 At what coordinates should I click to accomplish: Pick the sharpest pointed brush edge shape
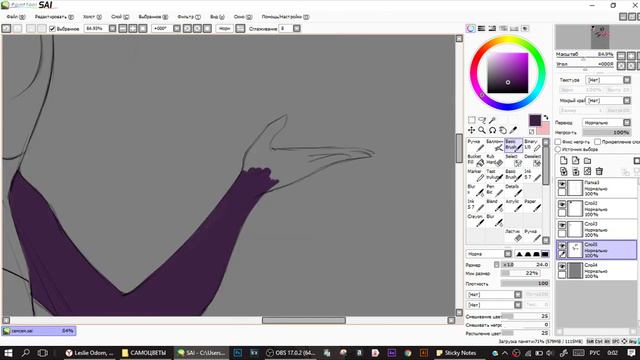(x=520, y=254)
